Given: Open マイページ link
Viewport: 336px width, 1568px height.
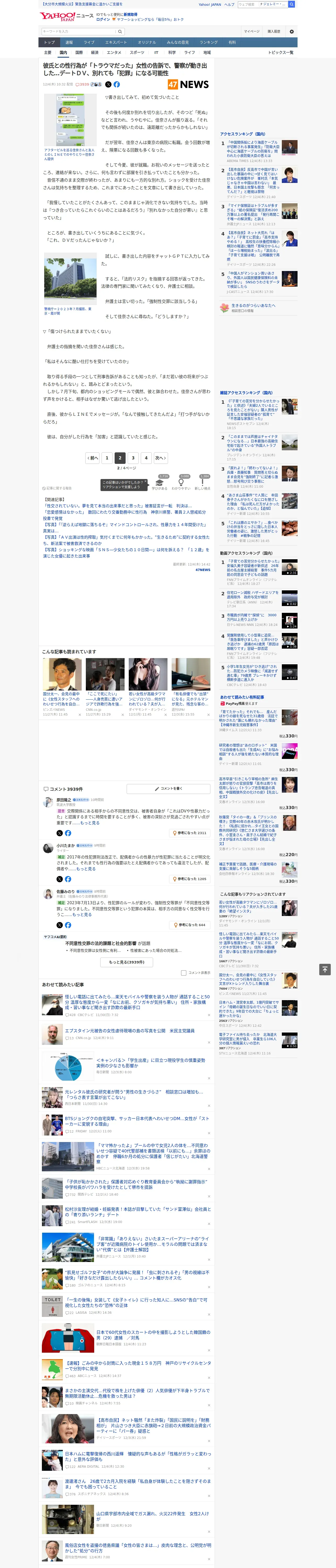Looking at the screenshot, I should click(251, 31).
